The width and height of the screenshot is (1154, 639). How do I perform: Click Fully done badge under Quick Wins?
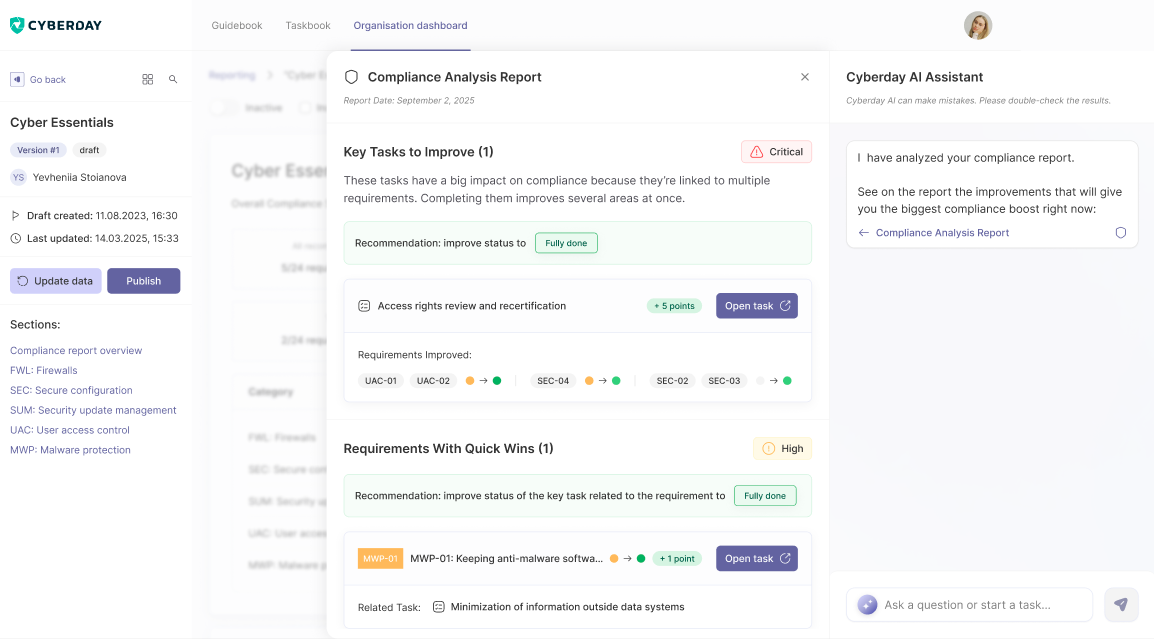(765, 495)
